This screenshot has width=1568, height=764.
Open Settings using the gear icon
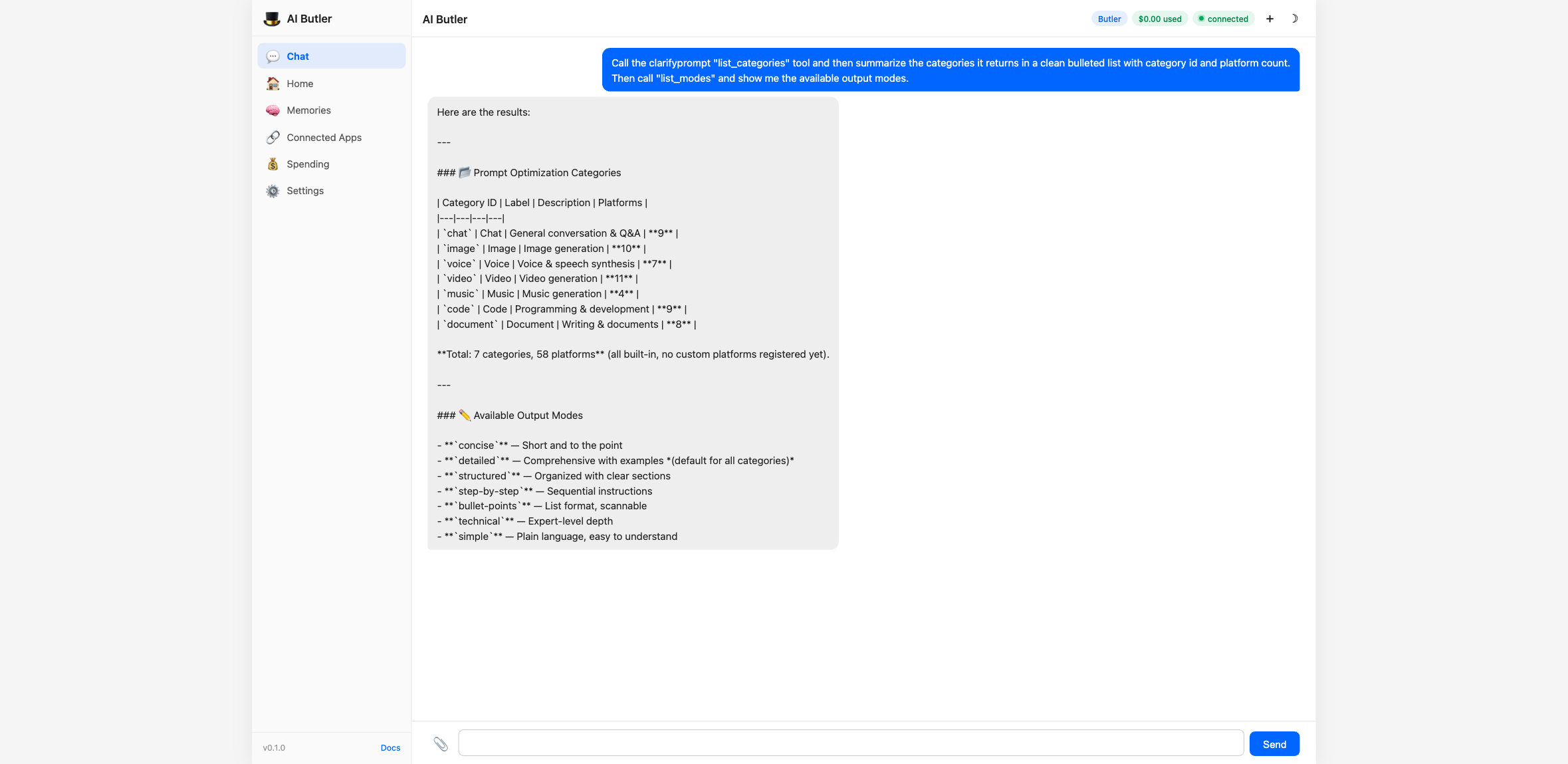coord(273,191)
